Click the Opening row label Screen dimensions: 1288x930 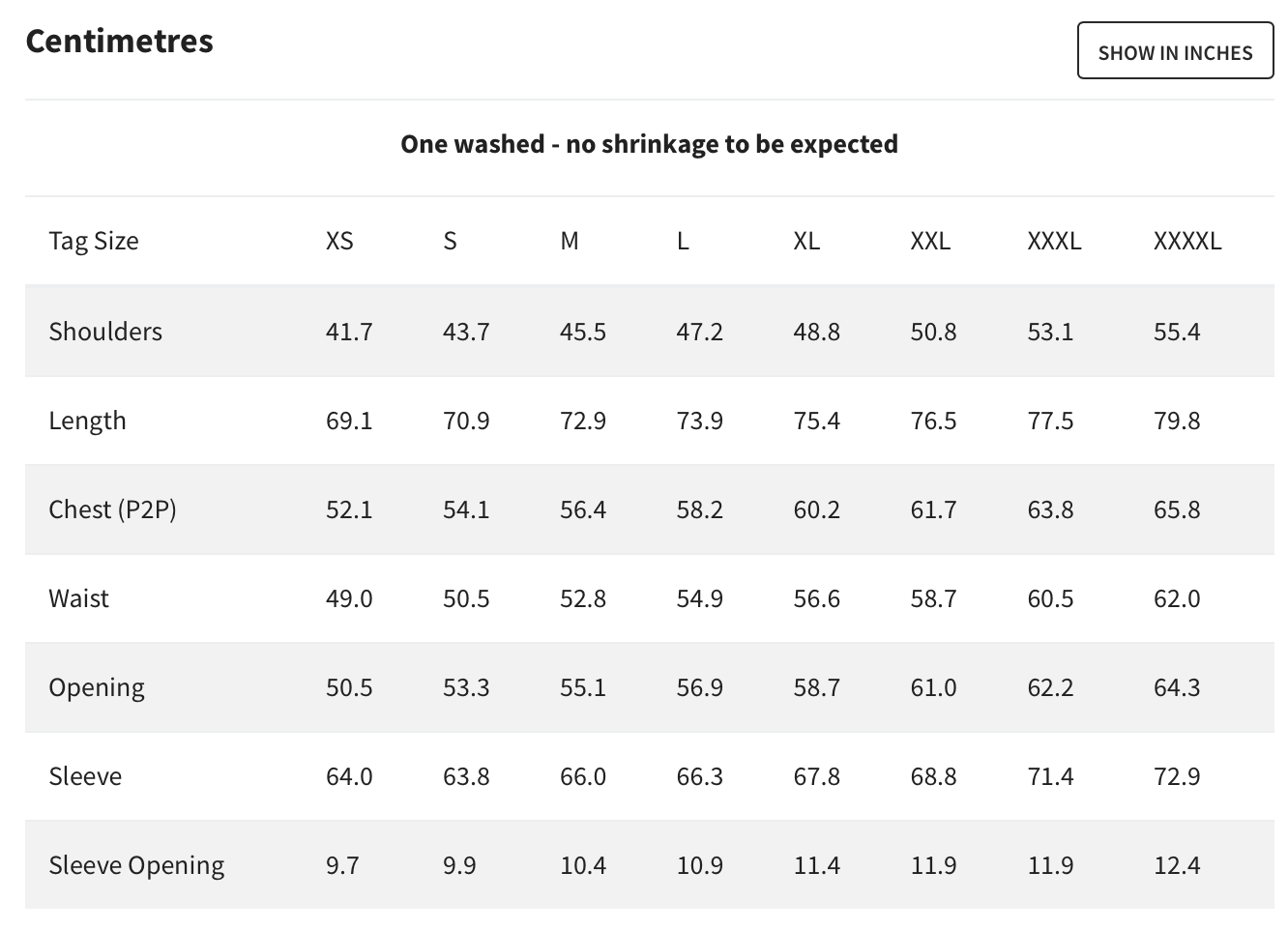(x=97, y=687)
